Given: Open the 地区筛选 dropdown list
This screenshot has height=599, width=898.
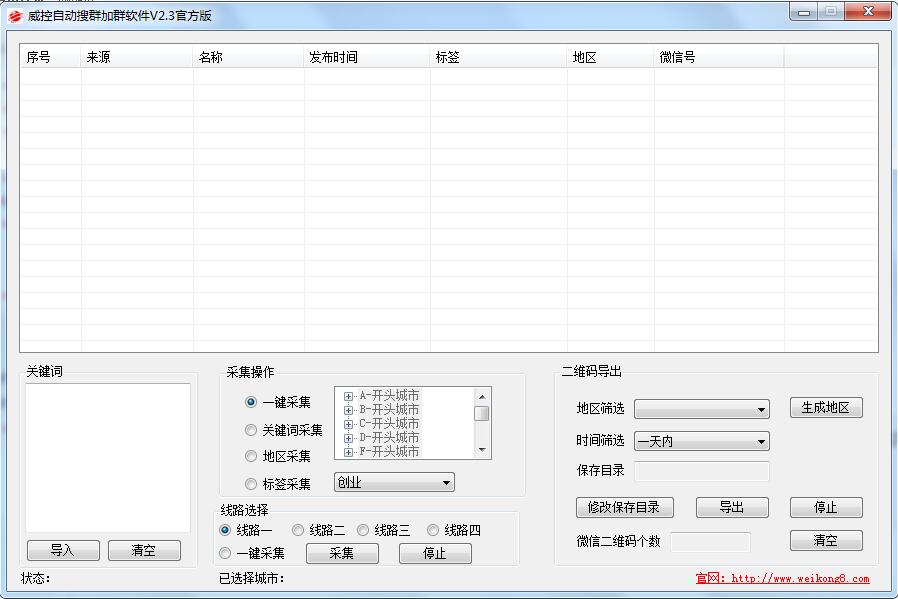Looking at the screenshot, I should 701,409.
